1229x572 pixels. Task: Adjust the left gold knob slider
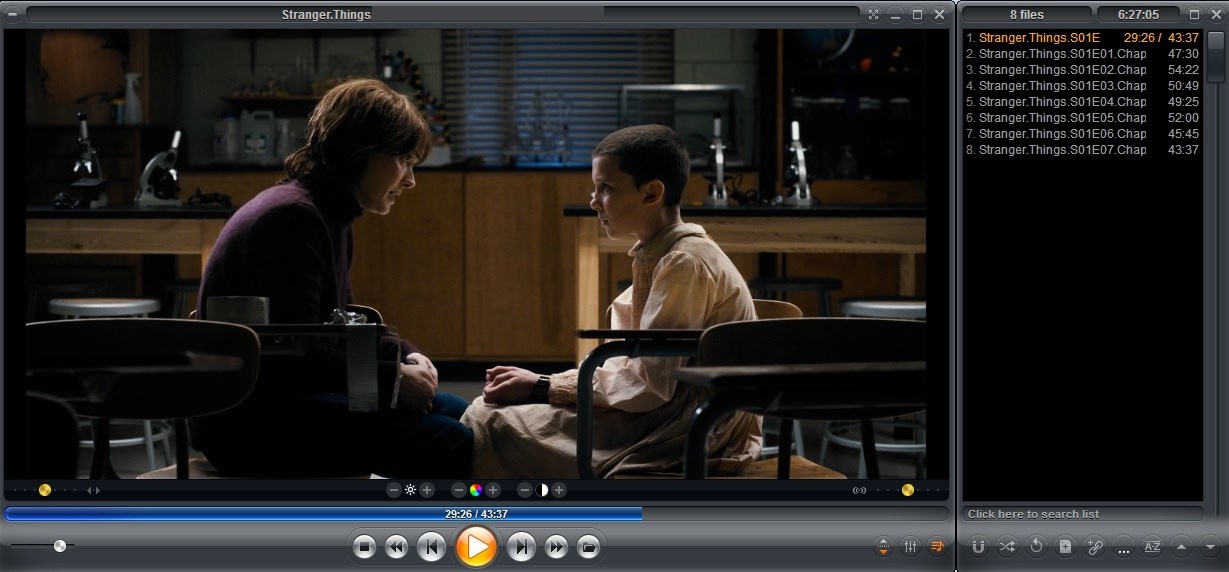pyautogui.click(x=44, y=490)
